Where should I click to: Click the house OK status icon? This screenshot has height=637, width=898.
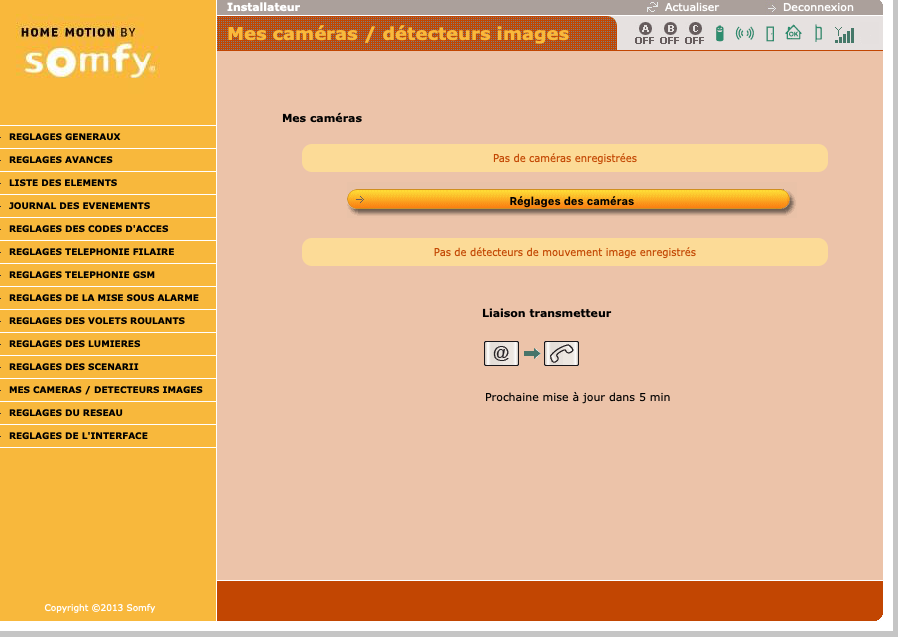tap(794, 33)
